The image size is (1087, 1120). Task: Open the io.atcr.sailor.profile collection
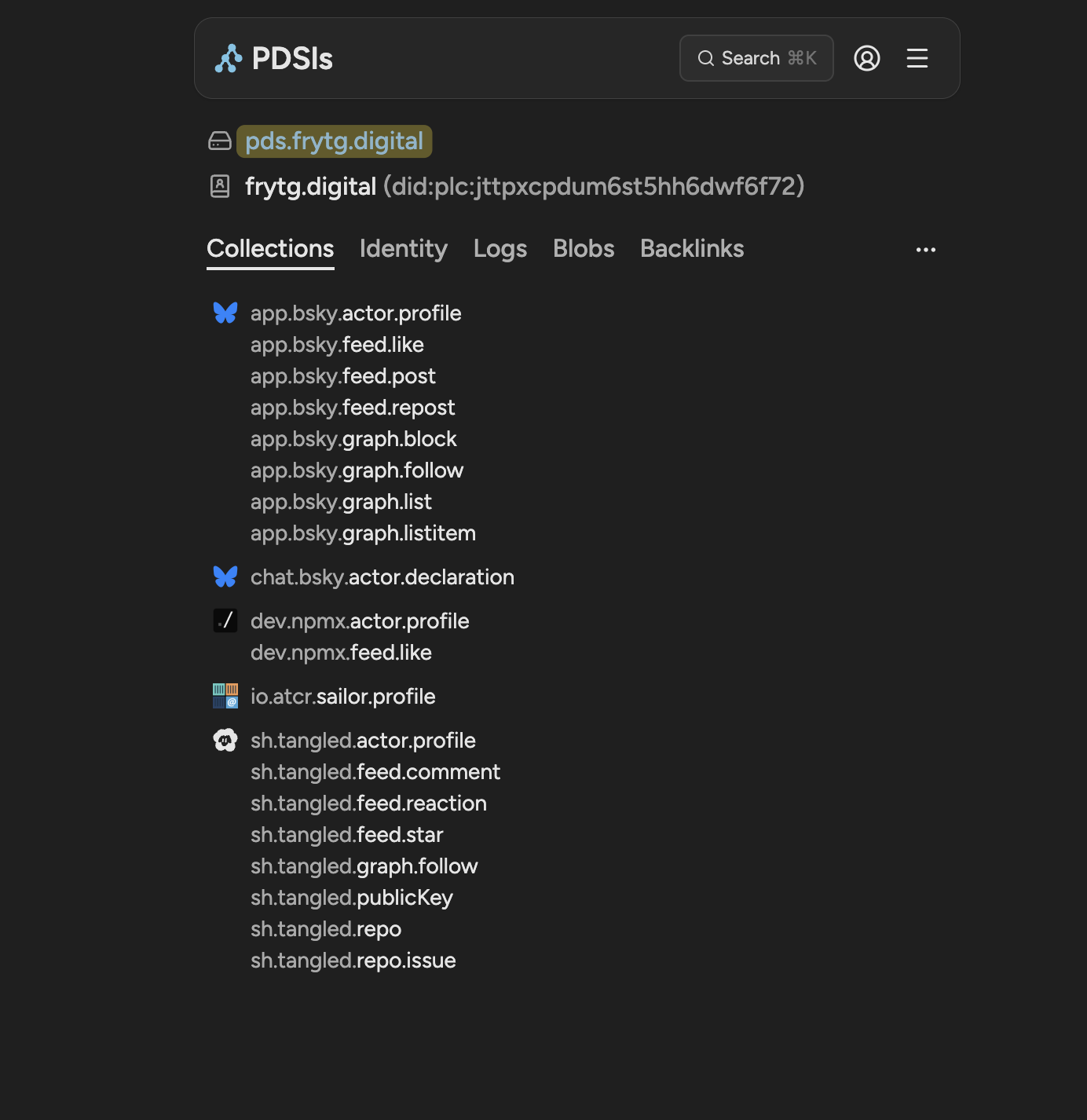(343, 697)
